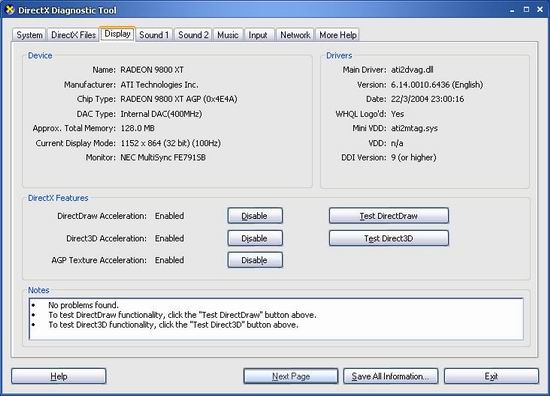Switch to the System tab
Viewport: 550px width, 396px height.
pyautogui.click(x=29, y=35)
